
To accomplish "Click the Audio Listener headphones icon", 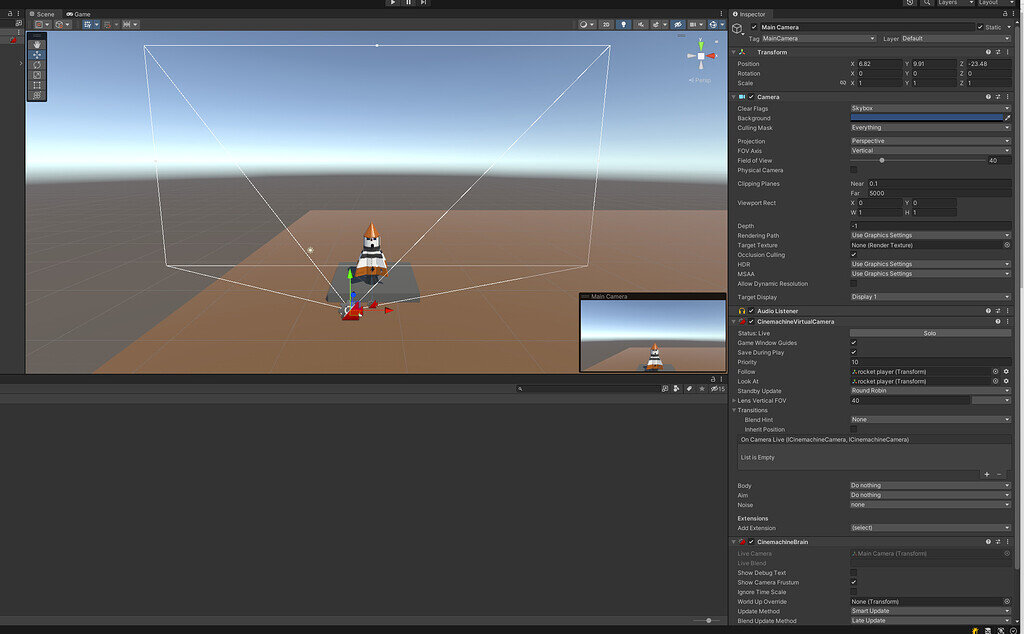I will 744,310.
